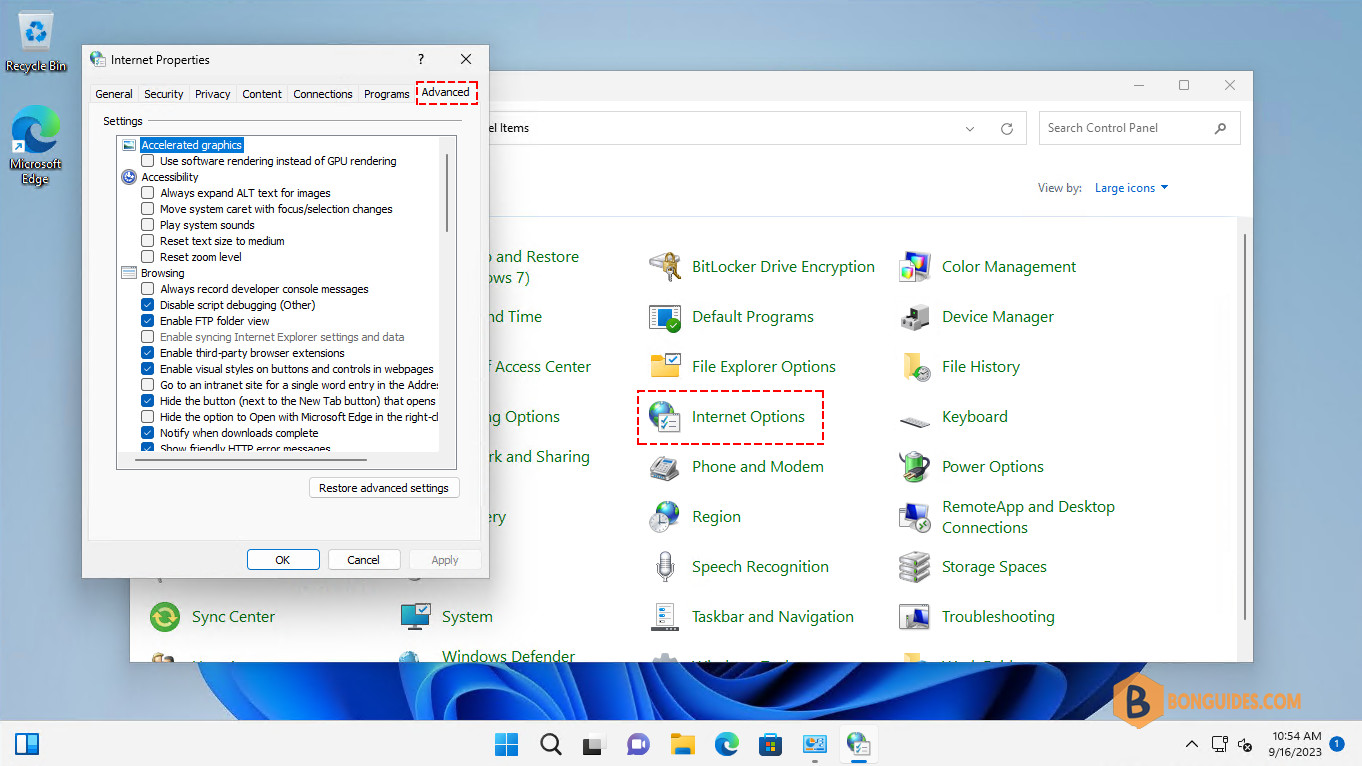Image resolution: width=1362 pixels, height=766 pixels.
Task: Click the Control Panel window vertical scrollbar
Action: click(x=1244, y=426)
